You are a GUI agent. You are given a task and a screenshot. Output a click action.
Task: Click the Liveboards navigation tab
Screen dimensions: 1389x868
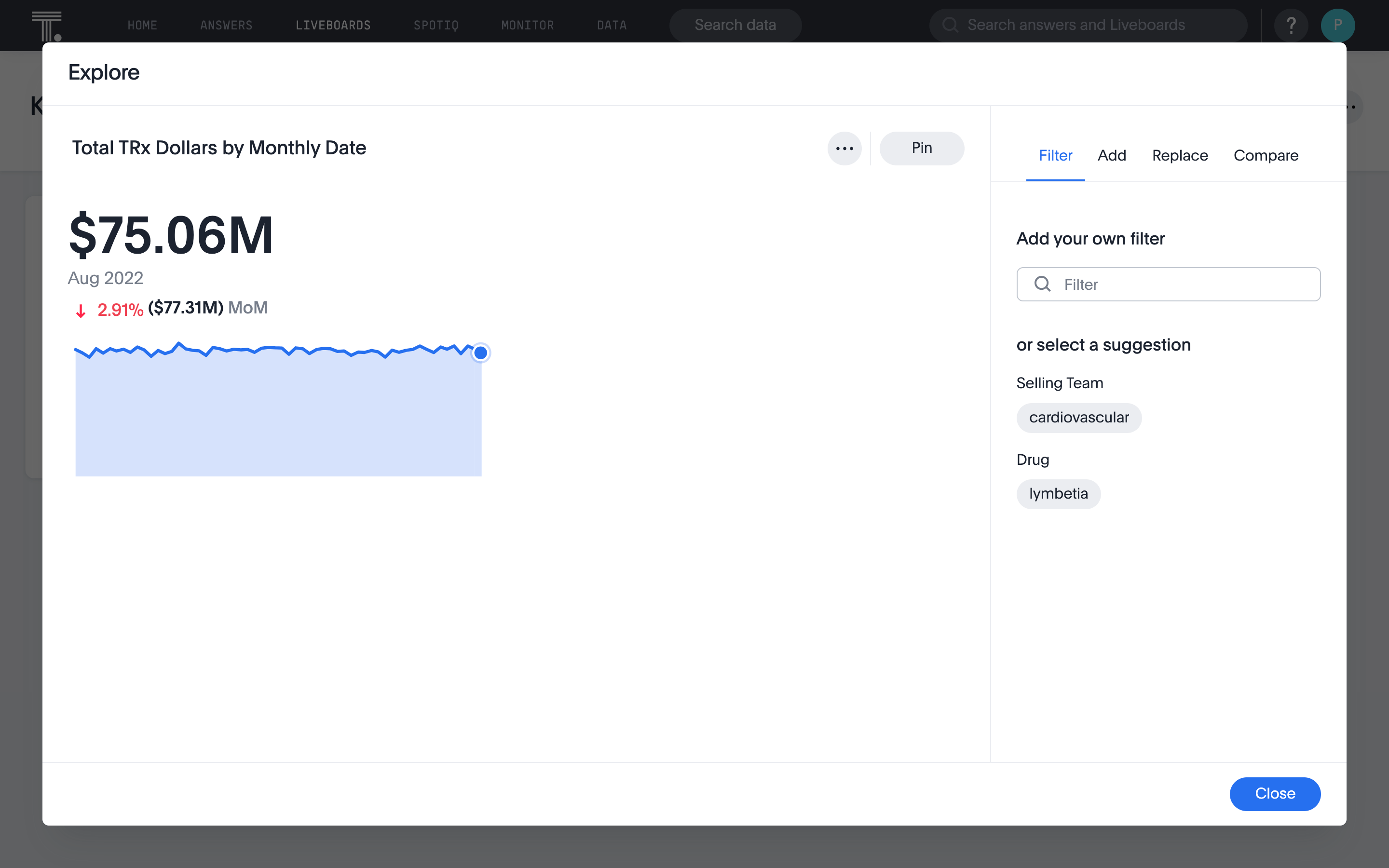tap(333, 25)
